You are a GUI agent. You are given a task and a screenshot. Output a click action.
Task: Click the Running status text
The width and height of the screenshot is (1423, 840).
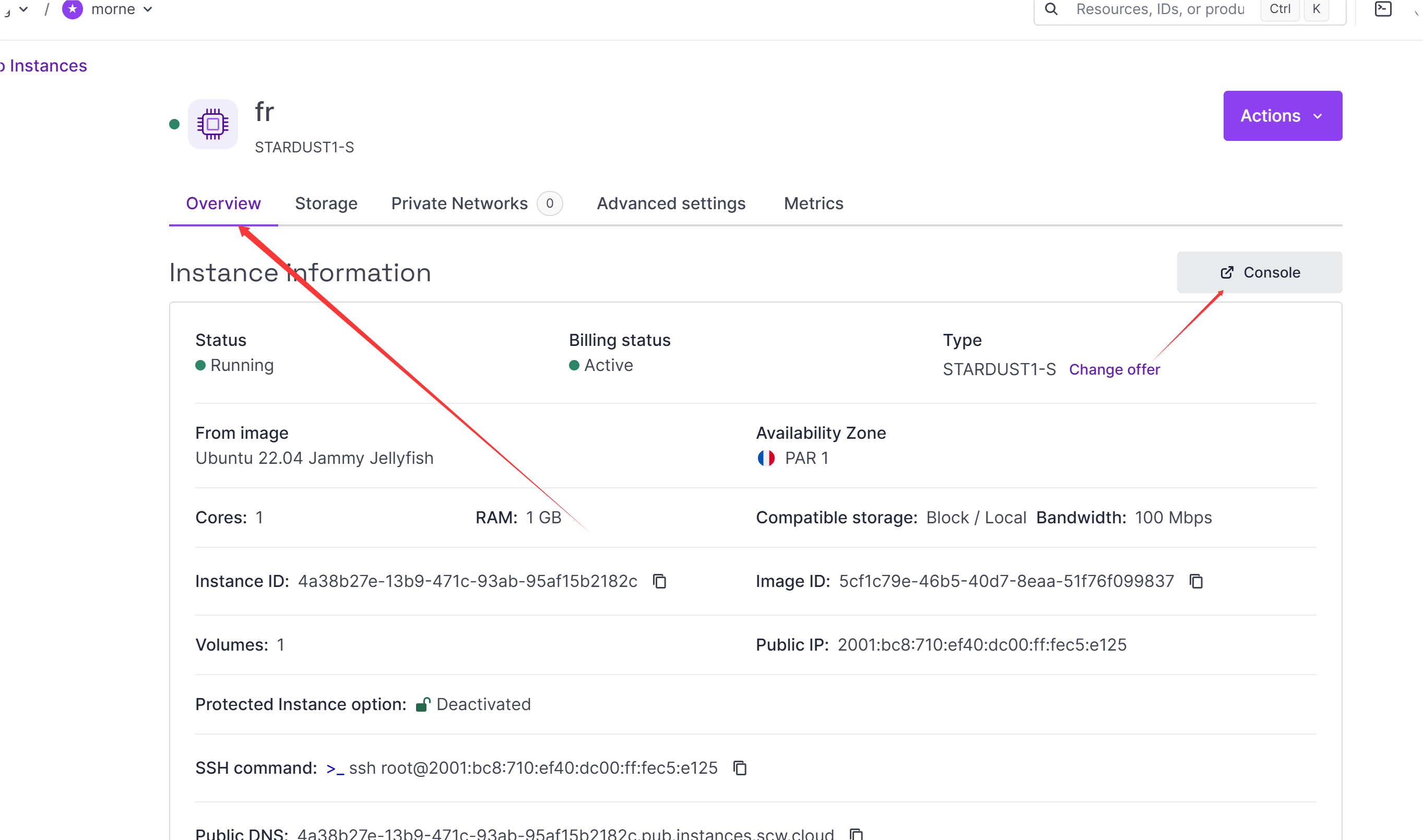pyautogui.click(x=242, y=365)
